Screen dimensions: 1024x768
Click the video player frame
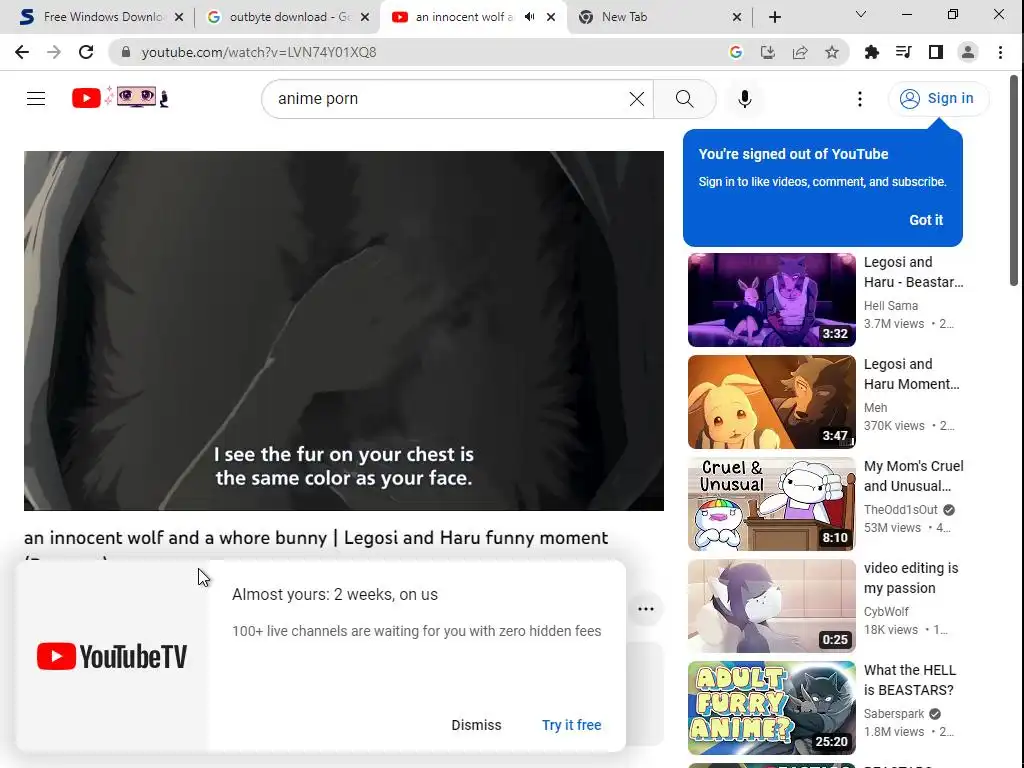(x=344, y=330)
